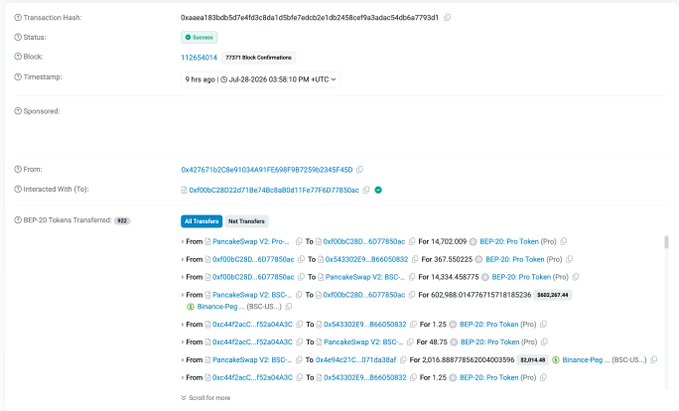
Task: Copy Pro Token address in 48.75 row
Action: click(544, 342)
